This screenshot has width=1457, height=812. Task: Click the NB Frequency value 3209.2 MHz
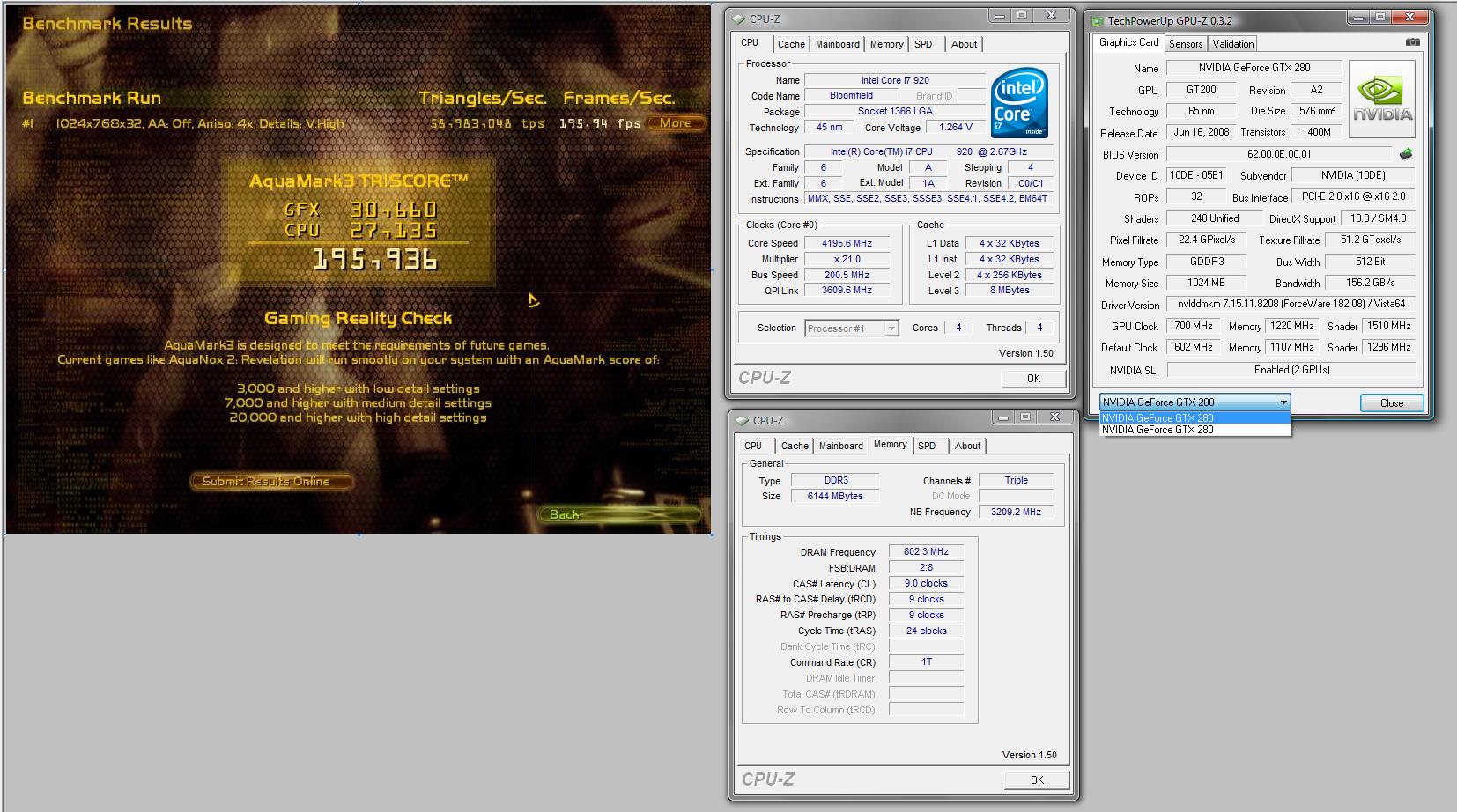pos(1016,512)
